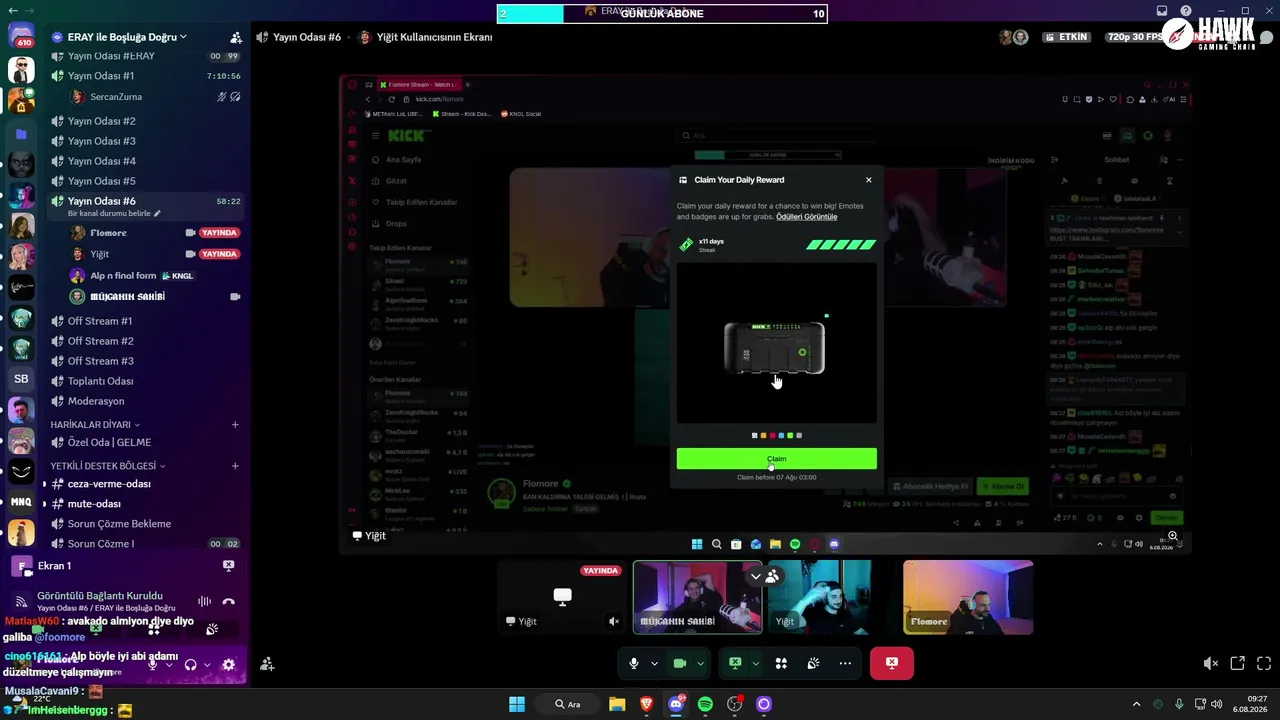Unmute Yiğit's stream tile speaker icon
The height and width of the screenshot is (720, 1280).
click(614, 621)
